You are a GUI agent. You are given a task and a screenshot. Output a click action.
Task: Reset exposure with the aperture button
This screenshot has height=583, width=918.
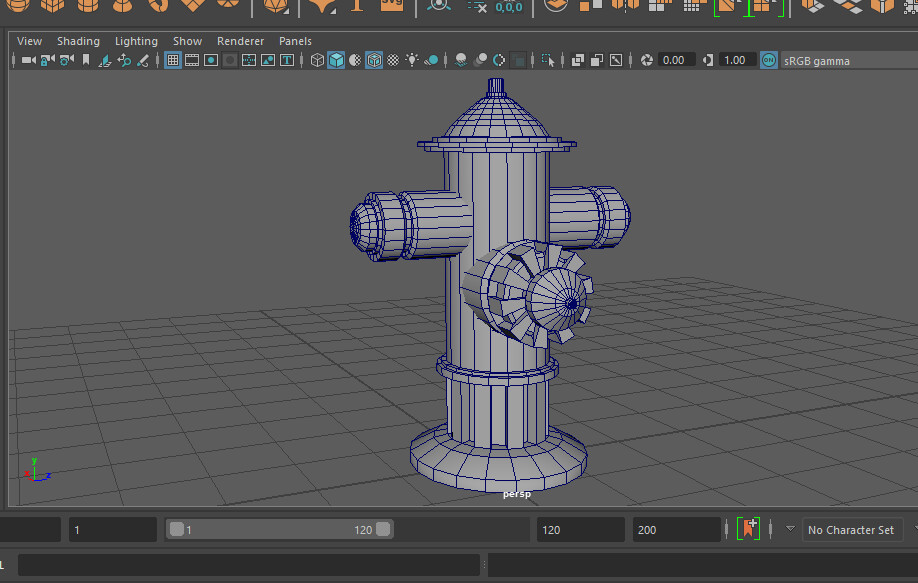[x=648, y=60]
